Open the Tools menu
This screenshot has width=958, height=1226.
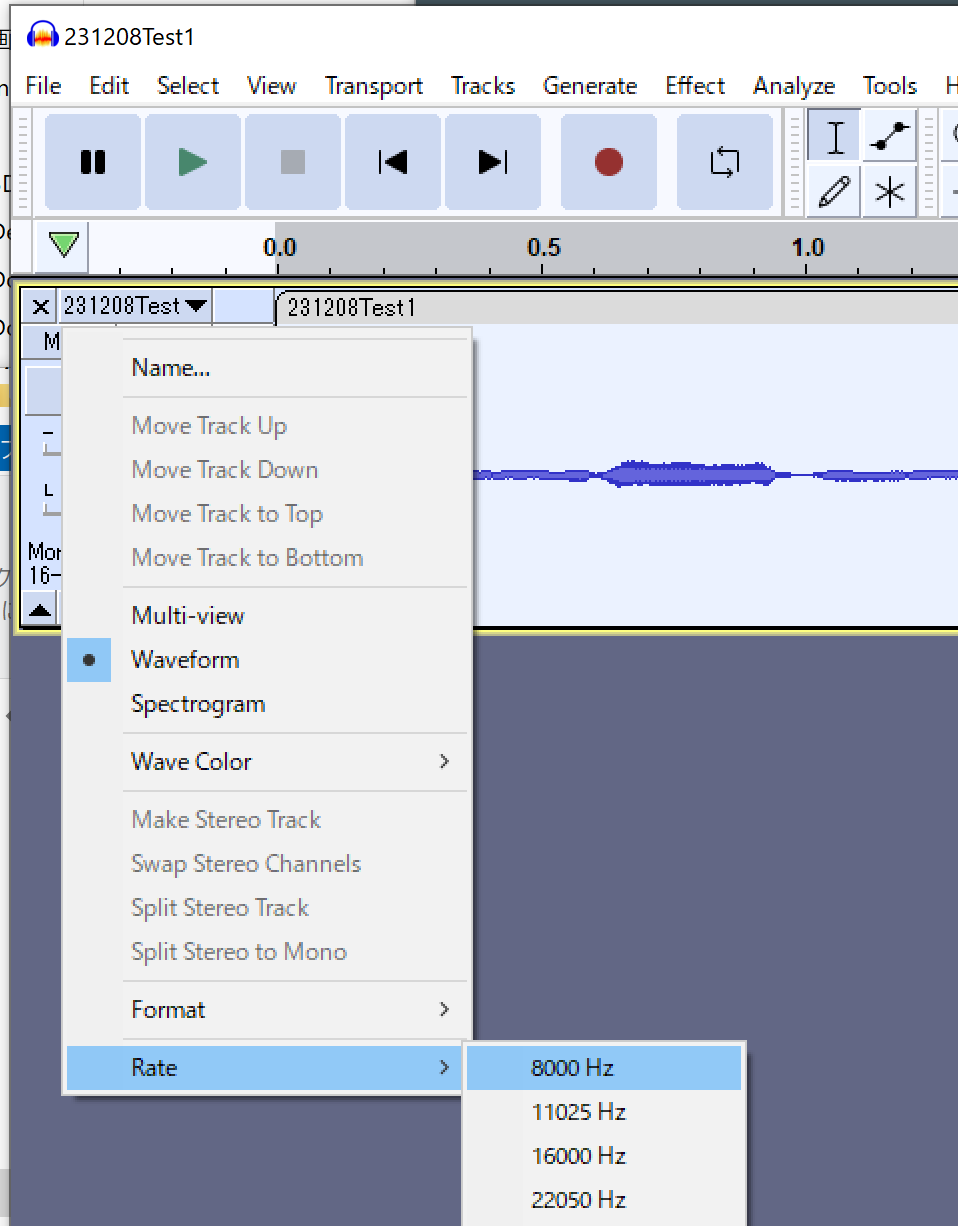890,86
